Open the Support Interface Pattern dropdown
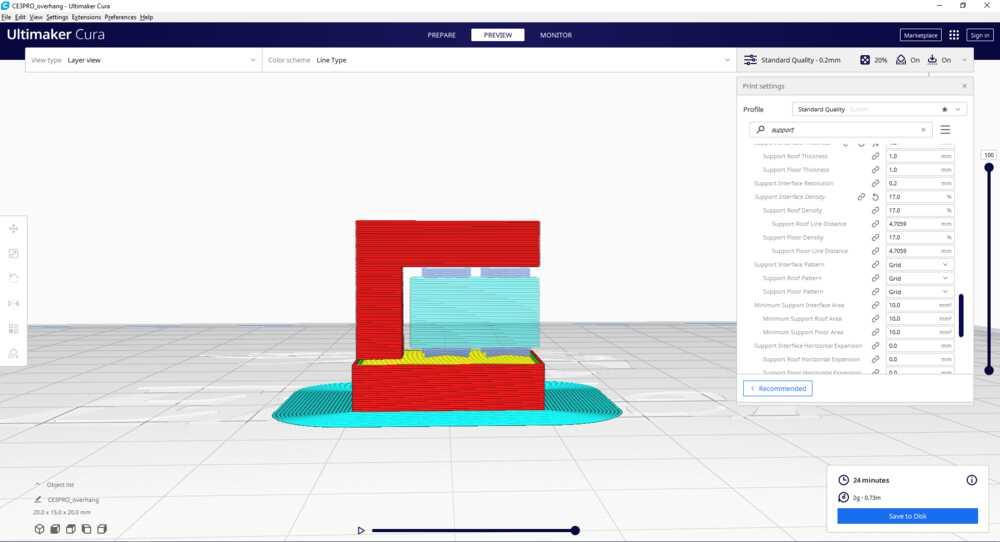Viewport: 1000px width, 542px height. click(919, 265)
